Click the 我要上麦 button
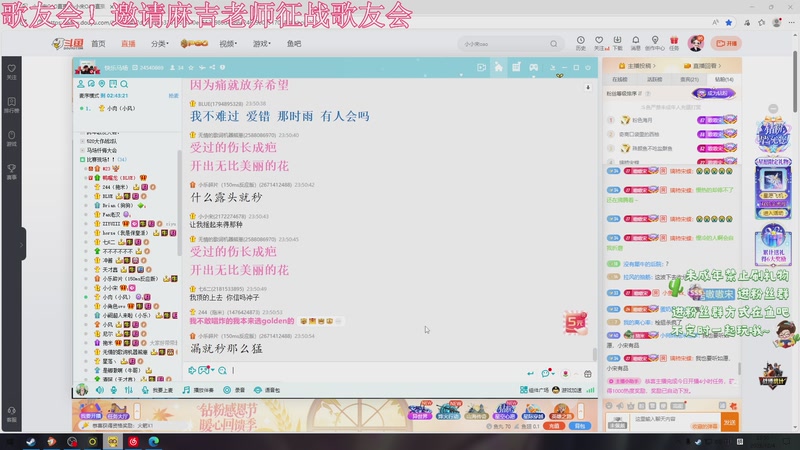 [158, 390]
